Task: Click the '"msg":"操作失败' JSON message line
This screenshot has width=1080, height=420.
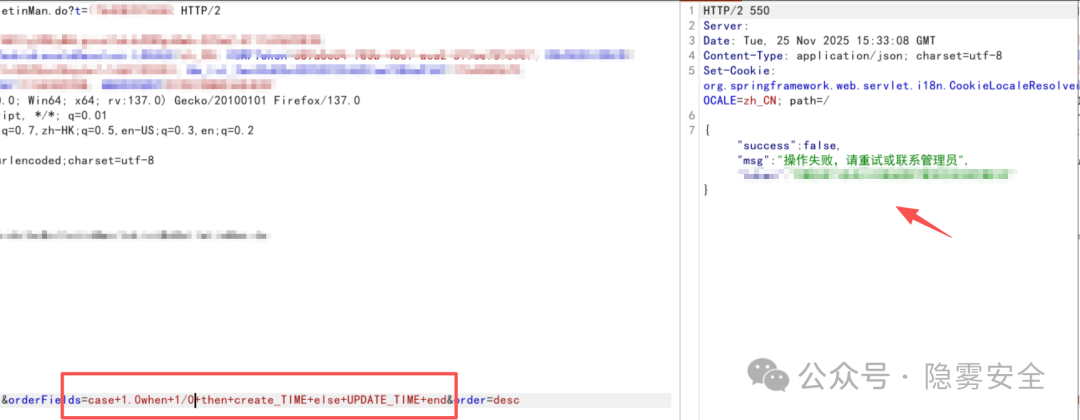Action: tap(853, 161)
